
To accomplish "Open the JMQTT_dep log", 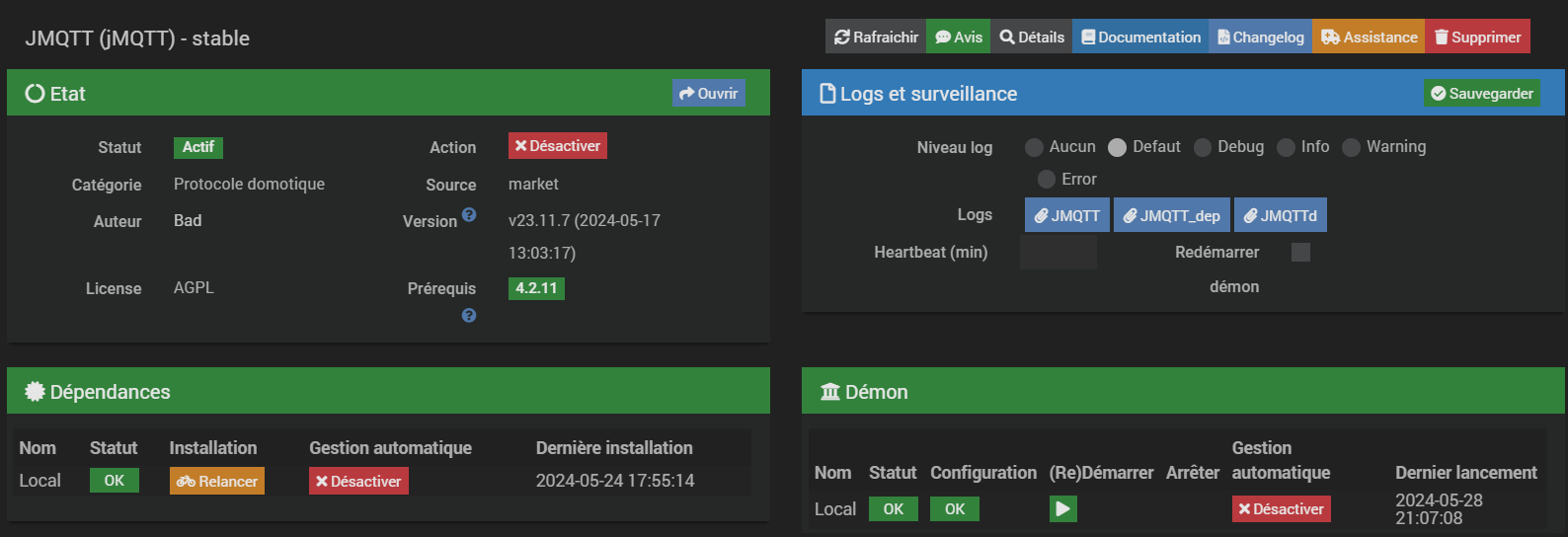I will pyautogui.click(x=1171, y=215).
